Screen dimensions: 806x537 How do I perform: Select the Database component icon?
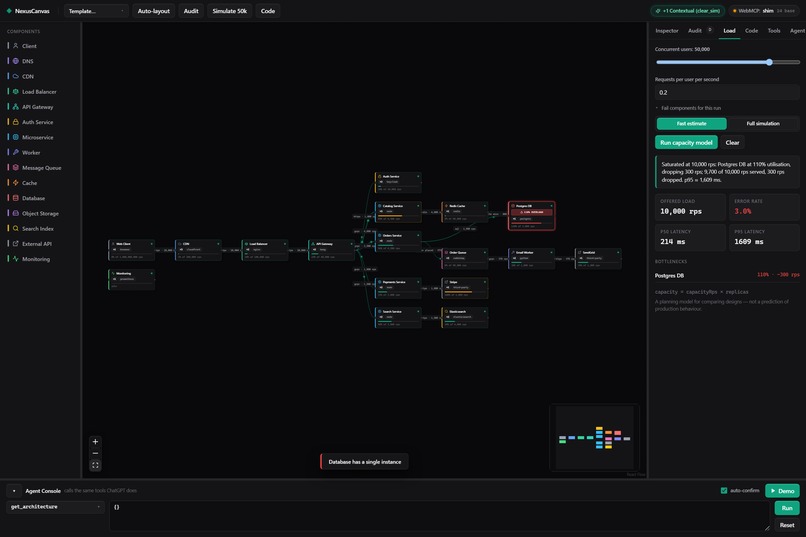coord(16,198)
